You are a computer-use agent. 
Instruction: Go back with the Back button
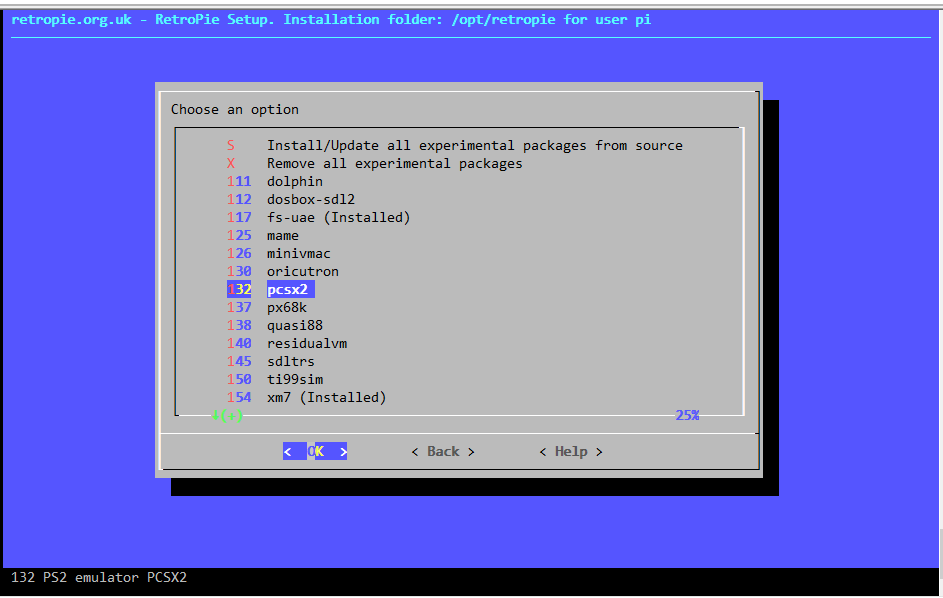click(x=443, y=451)
